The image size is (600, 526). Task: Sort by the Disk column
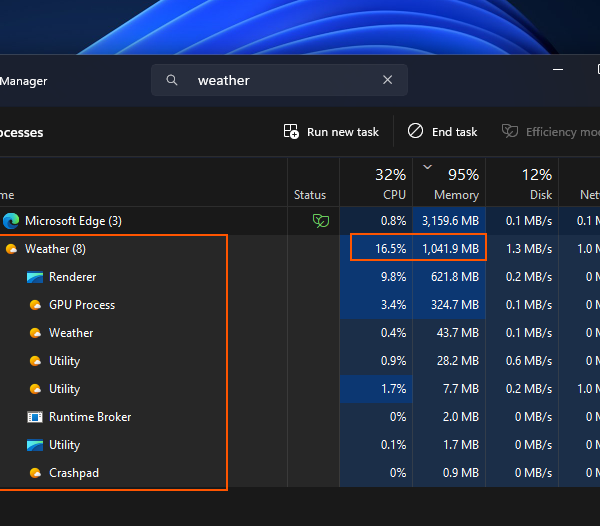pyautogui.click(x=522, y=182)
